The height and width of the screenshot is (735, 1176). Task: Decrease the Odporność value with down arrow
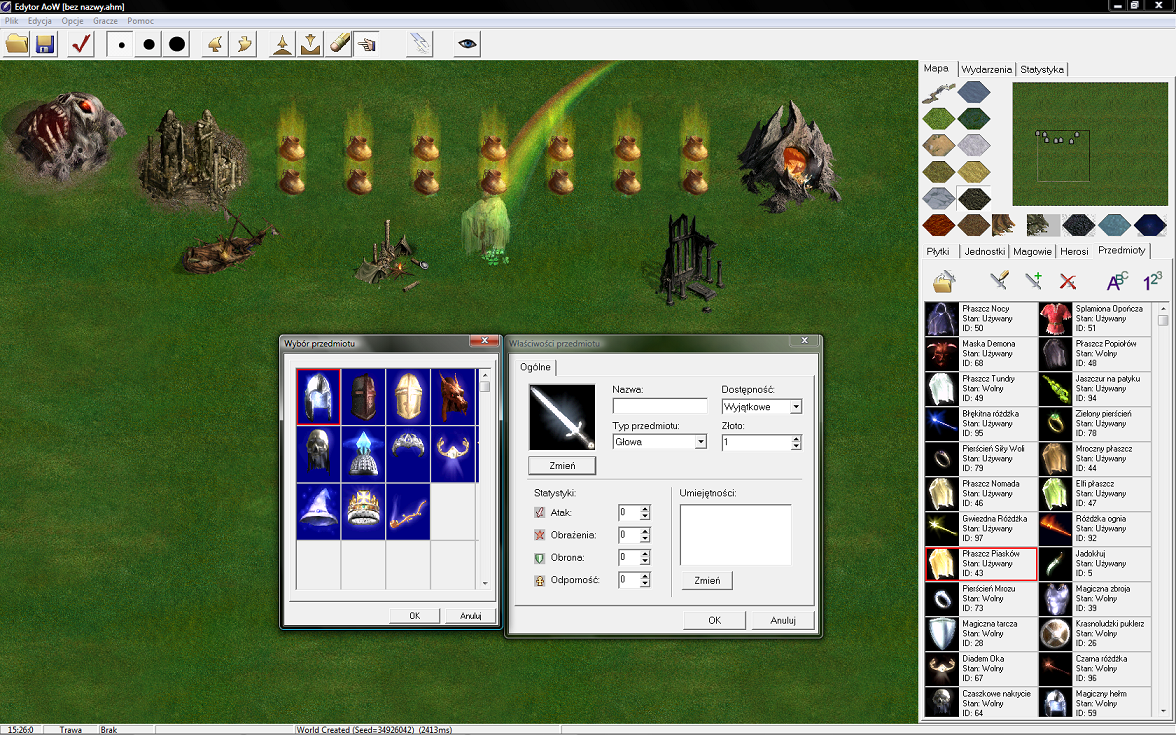tap(644, 584)
